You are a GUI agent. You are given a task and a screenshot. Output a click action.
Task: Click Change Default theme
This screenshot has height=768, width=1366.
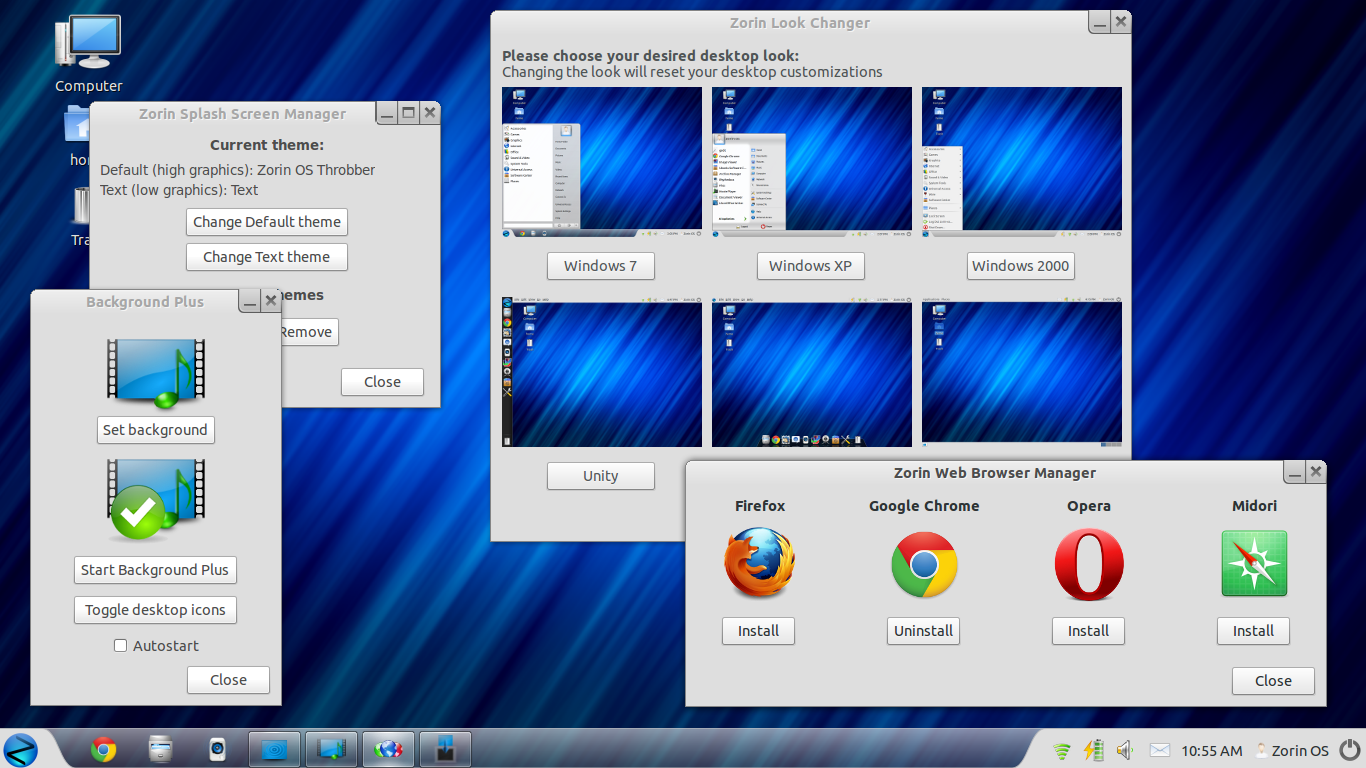266,222
